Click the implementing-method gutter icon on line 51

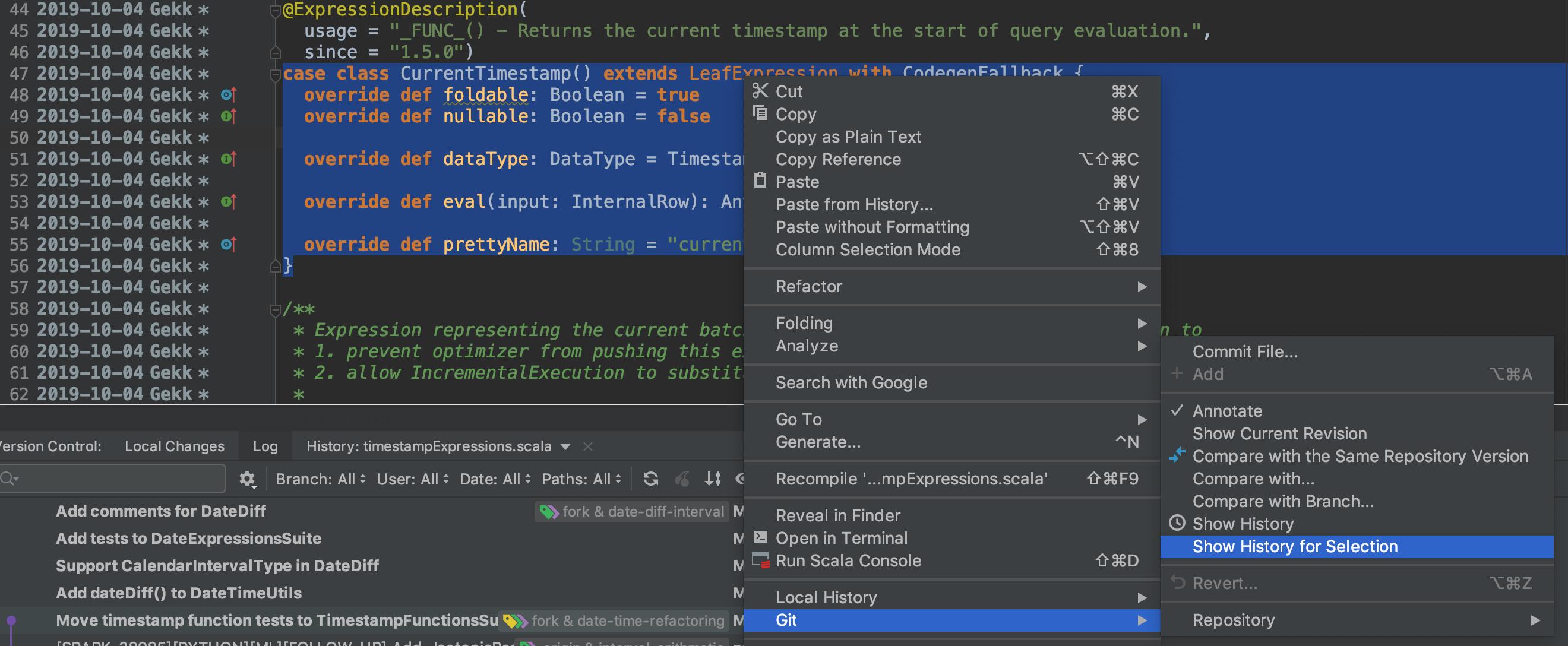tap(228, 159)
